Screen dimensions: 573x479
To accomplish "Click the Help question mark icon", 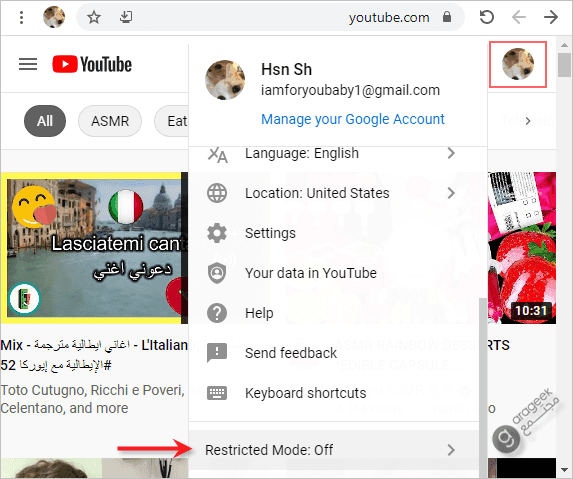I will click(217, 313).
